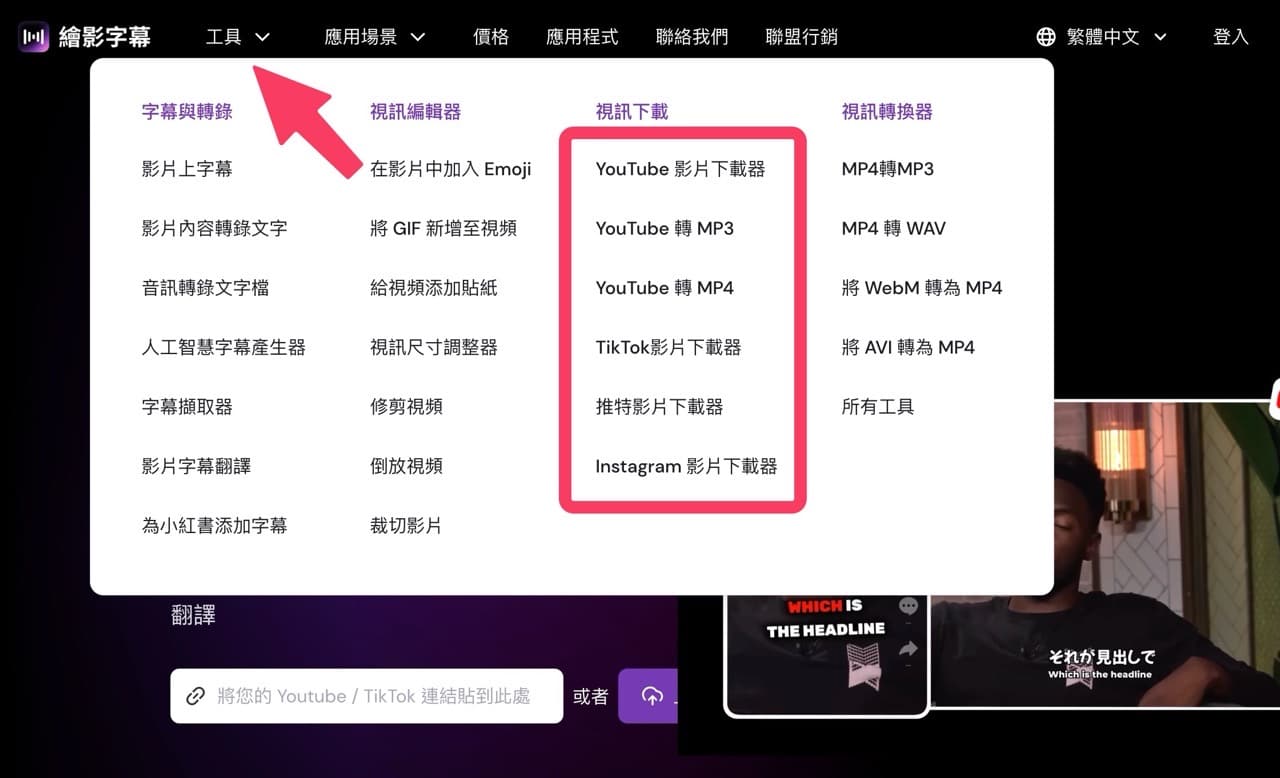This screenshot has width=1280, height=778.
Task: Select MP4 轉 WAV converter
Action: click(893, 228)
